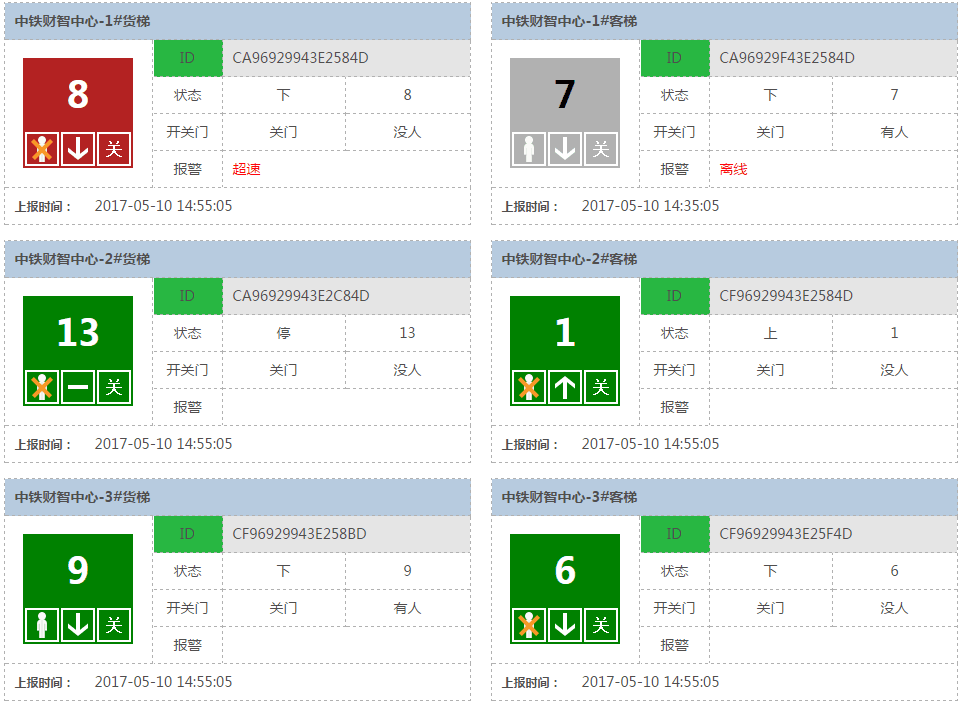This screenshot has height=706, width=963.
Task: Click the red floor 8 display tile
Action: pyautogui.click(x=78, y=95)
